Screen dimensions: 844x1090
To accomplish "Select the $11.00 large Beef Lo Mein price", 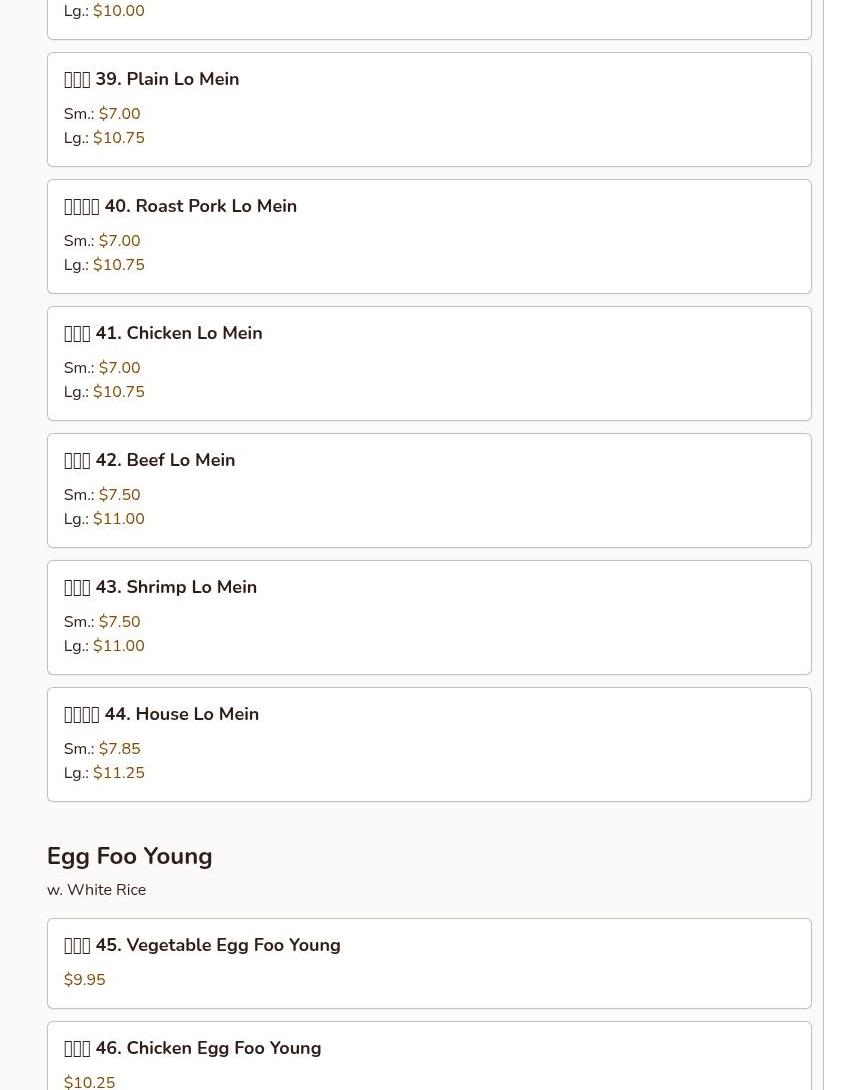I will (118, 519).
